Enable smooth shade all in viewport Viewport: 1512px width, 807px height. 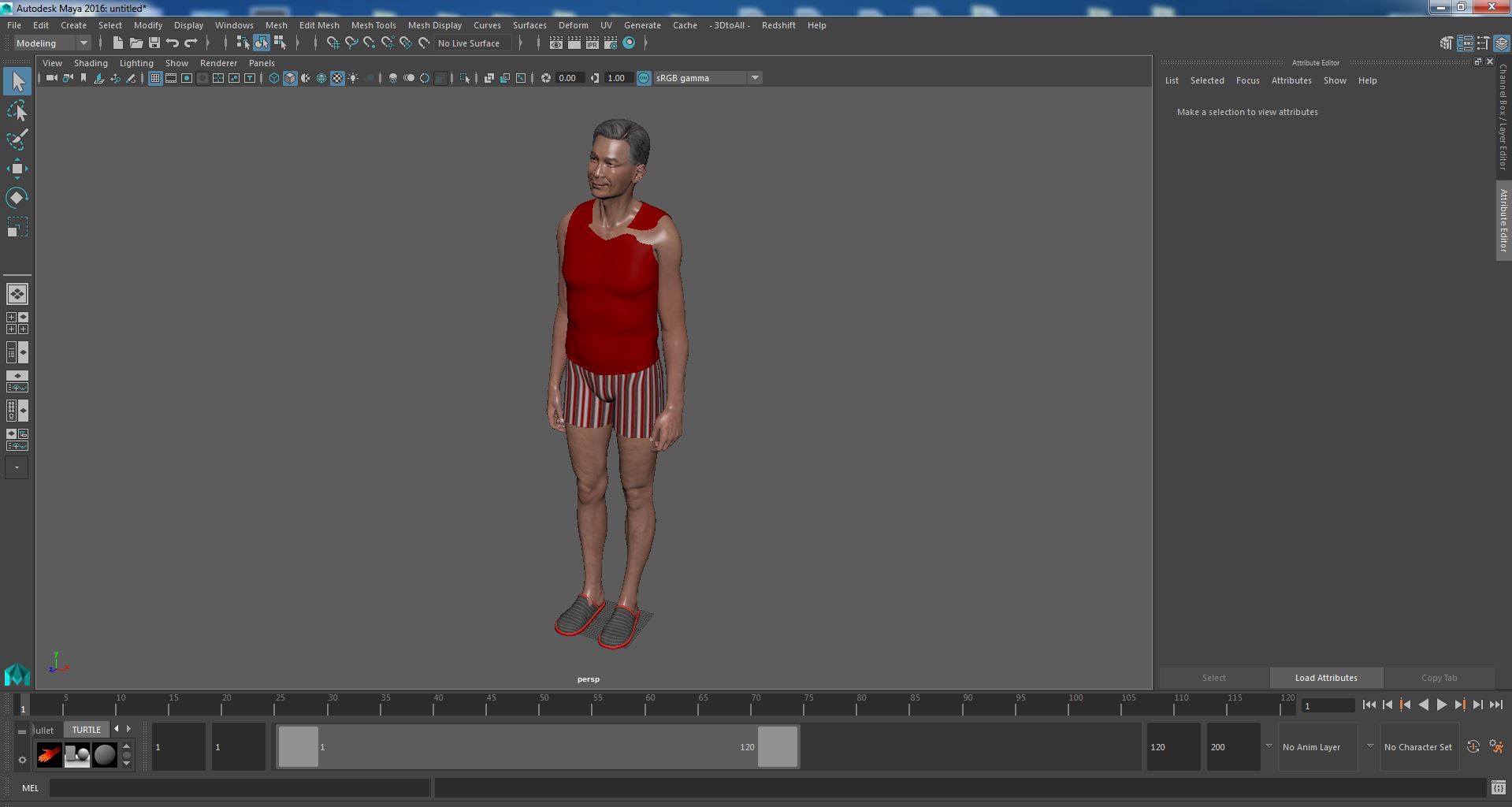(290, 78)
